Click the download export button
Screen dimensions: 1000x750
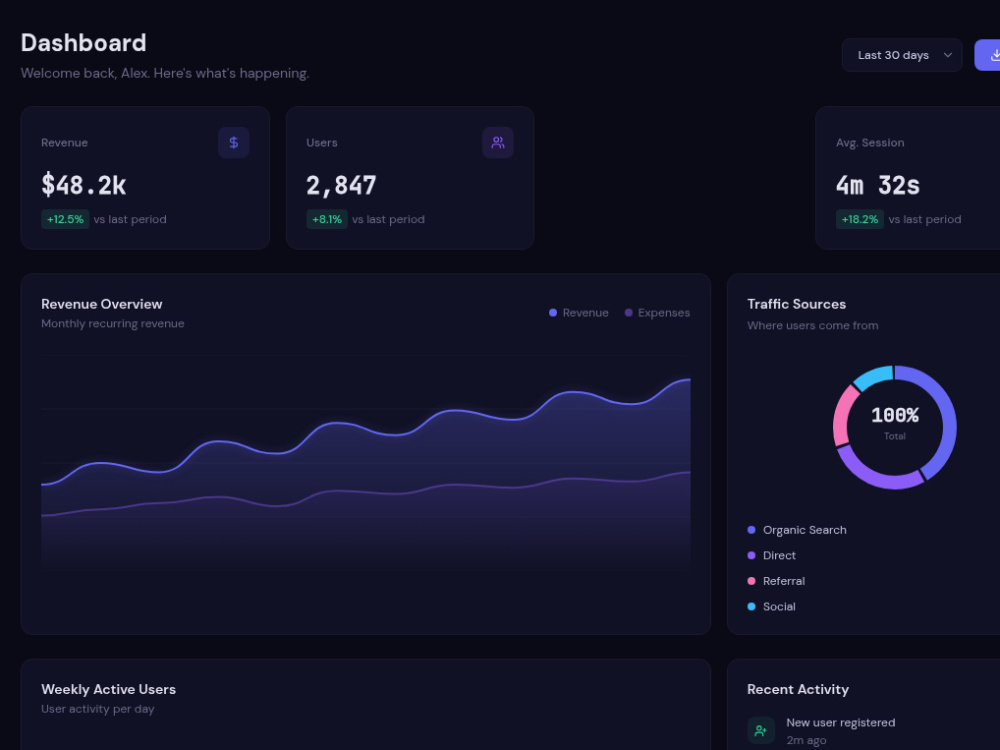[x=989, y=55]
